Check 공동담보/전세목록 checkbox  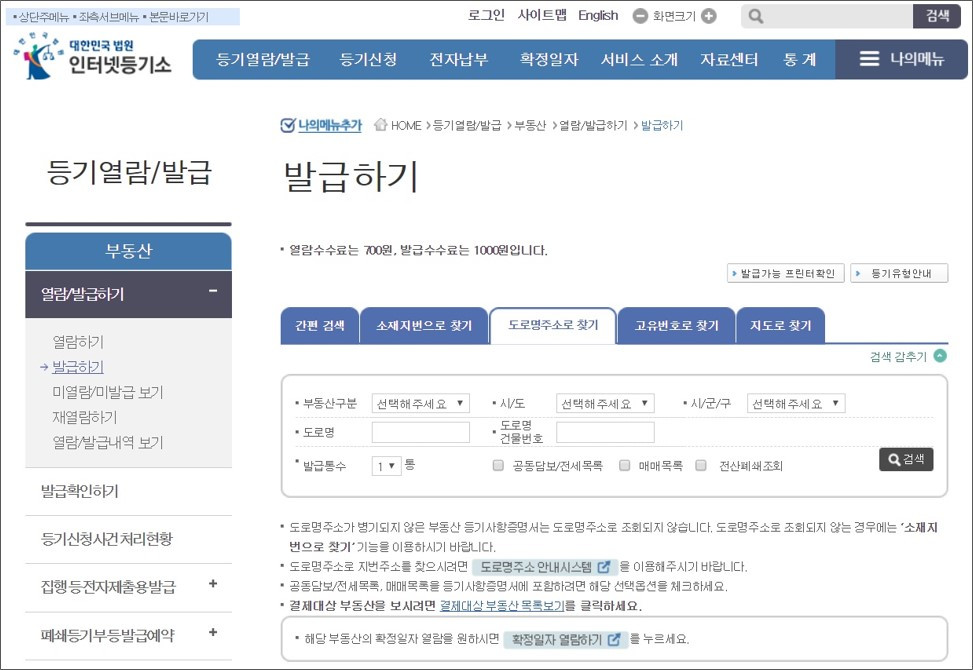(498, 465)
